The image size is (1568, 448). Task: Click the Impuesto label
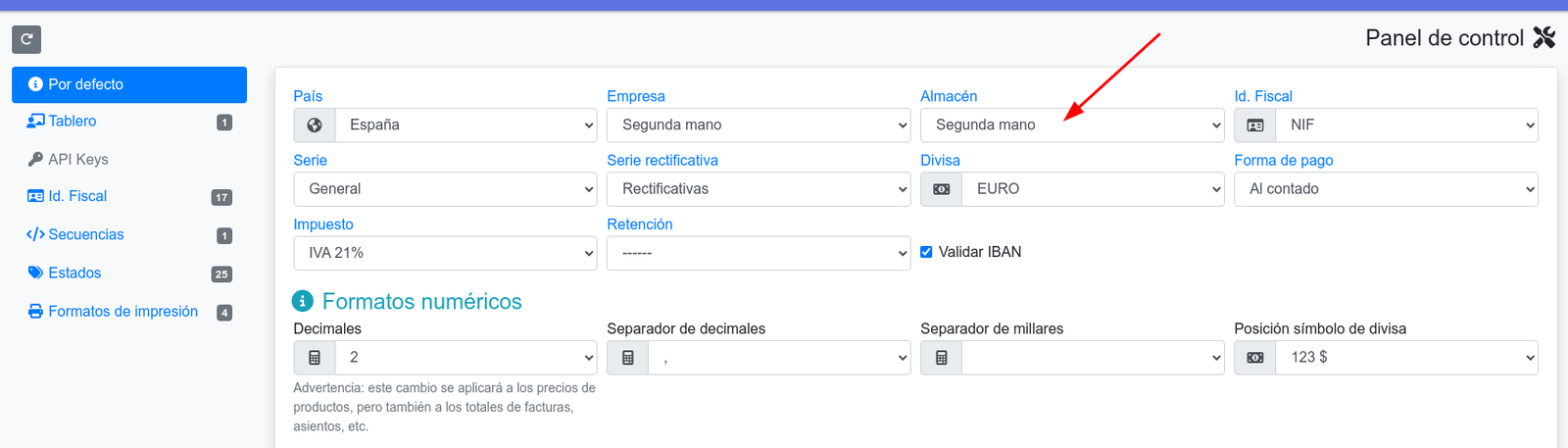coord(323,224)
